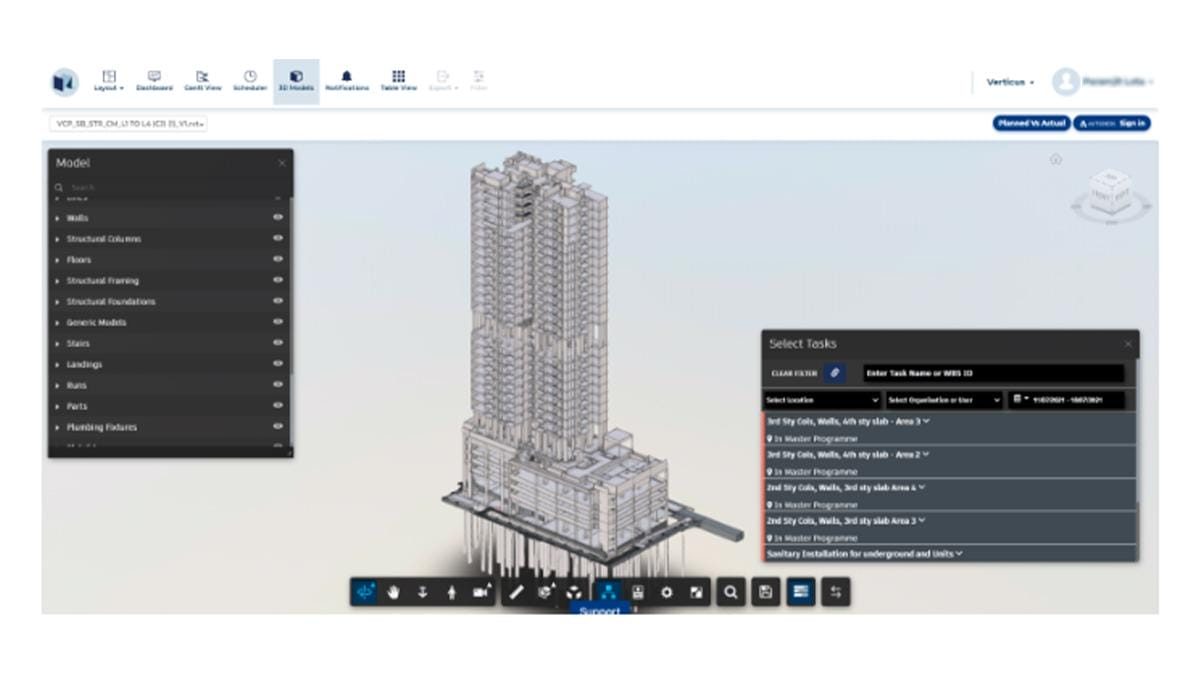Click the magnifier Search icon in toolbar
Image resolution: width=1200 pixels, height=675 pixels.
(731, 593)
